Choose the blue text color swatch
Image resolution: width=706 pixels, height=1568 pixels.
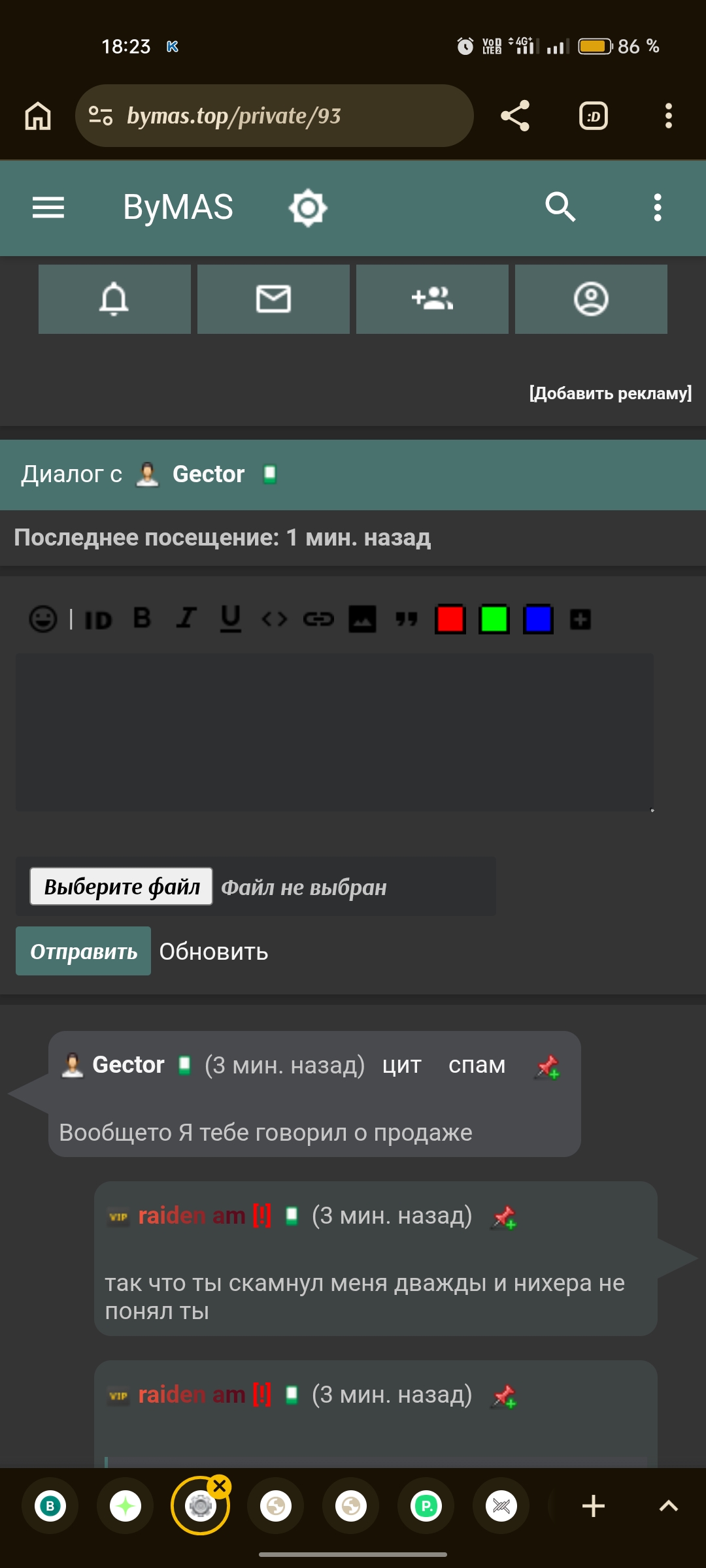point(538,619)
